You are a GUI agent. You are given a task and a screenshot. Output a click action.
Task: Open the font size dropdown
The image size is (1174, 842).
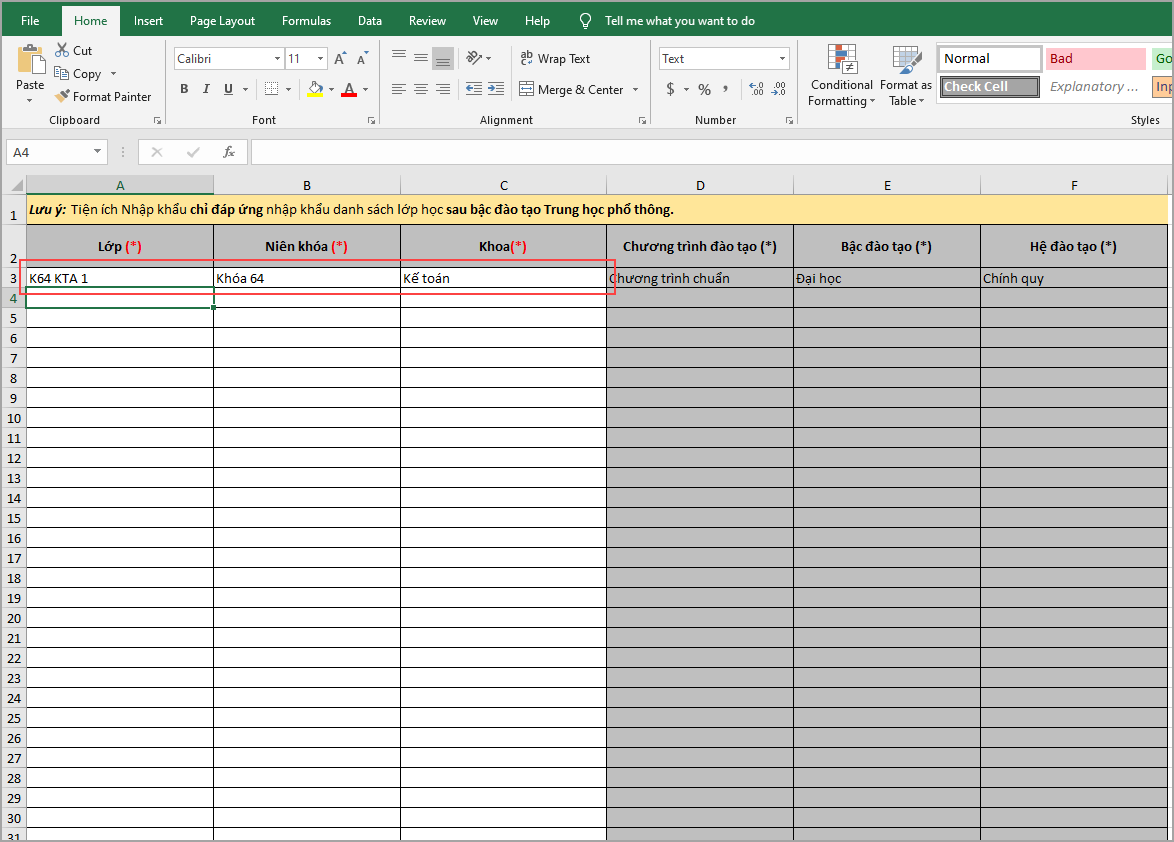(x=320, y=58)
